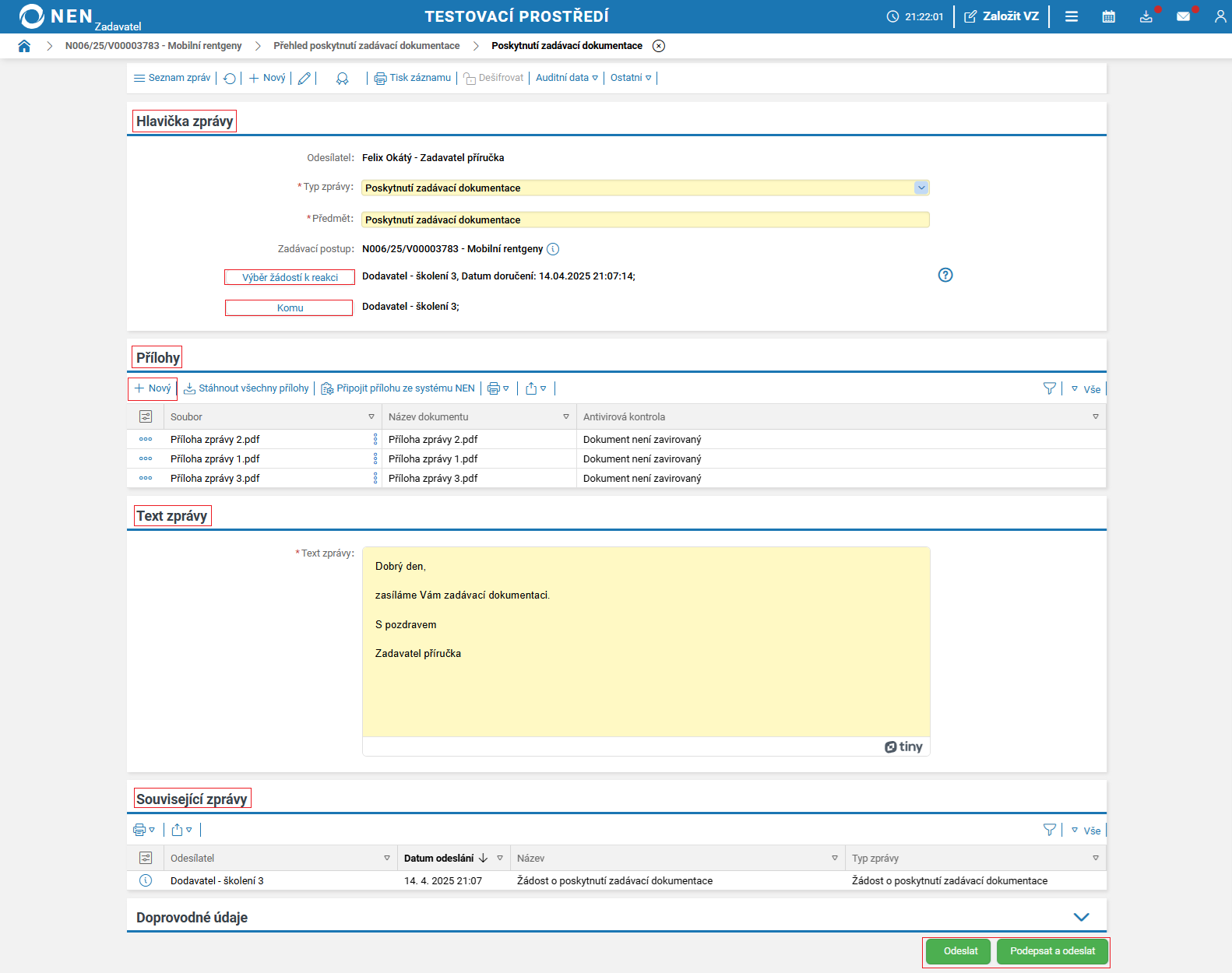Image resolution: width=1232 pixels, height=973 pixels.
Task: Expand the Doprovodné údaje section
Action: [x=1081, y=917]
